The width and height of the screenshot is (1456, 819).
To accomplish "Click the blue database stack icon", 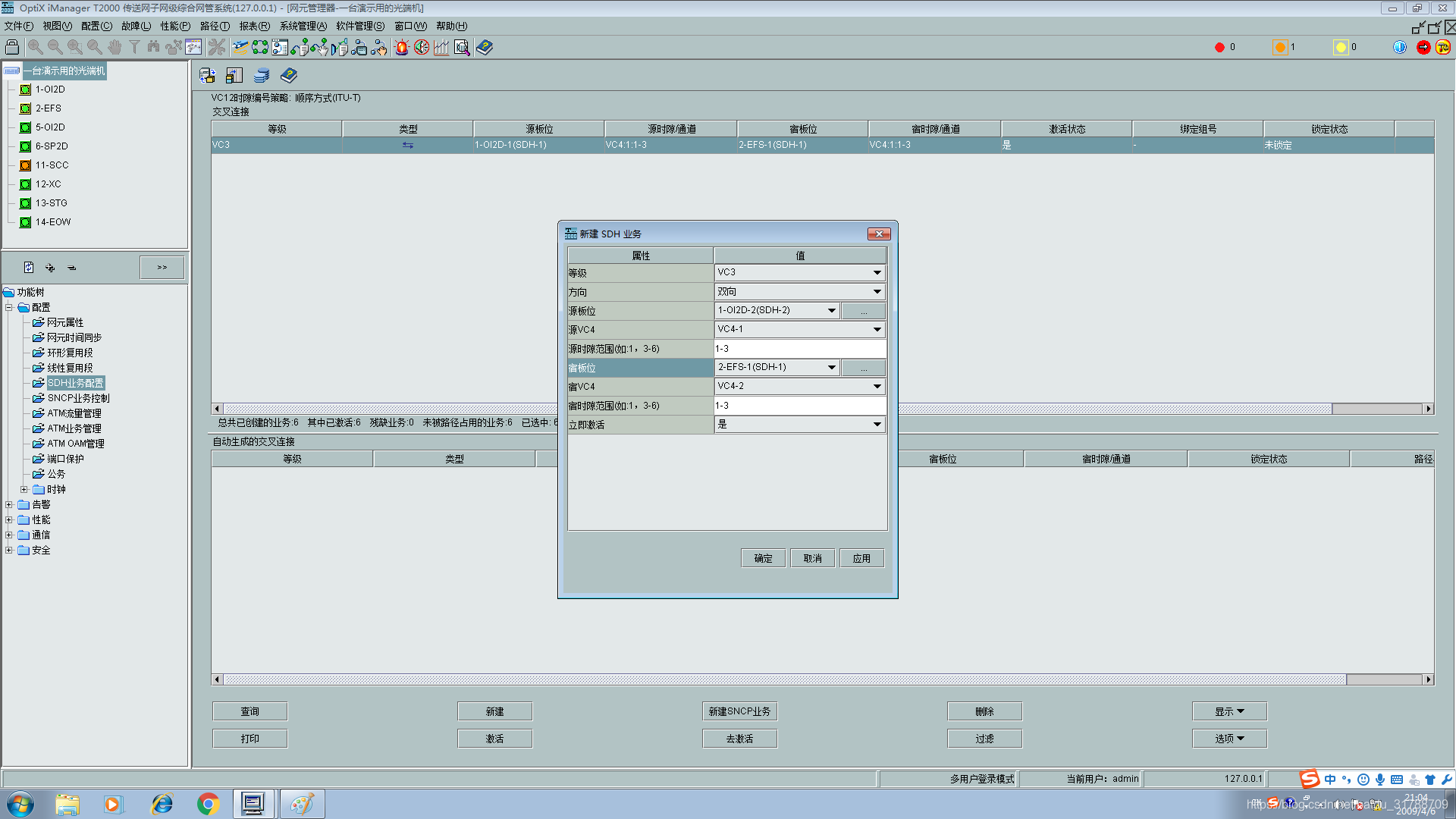I will point(262,75).
